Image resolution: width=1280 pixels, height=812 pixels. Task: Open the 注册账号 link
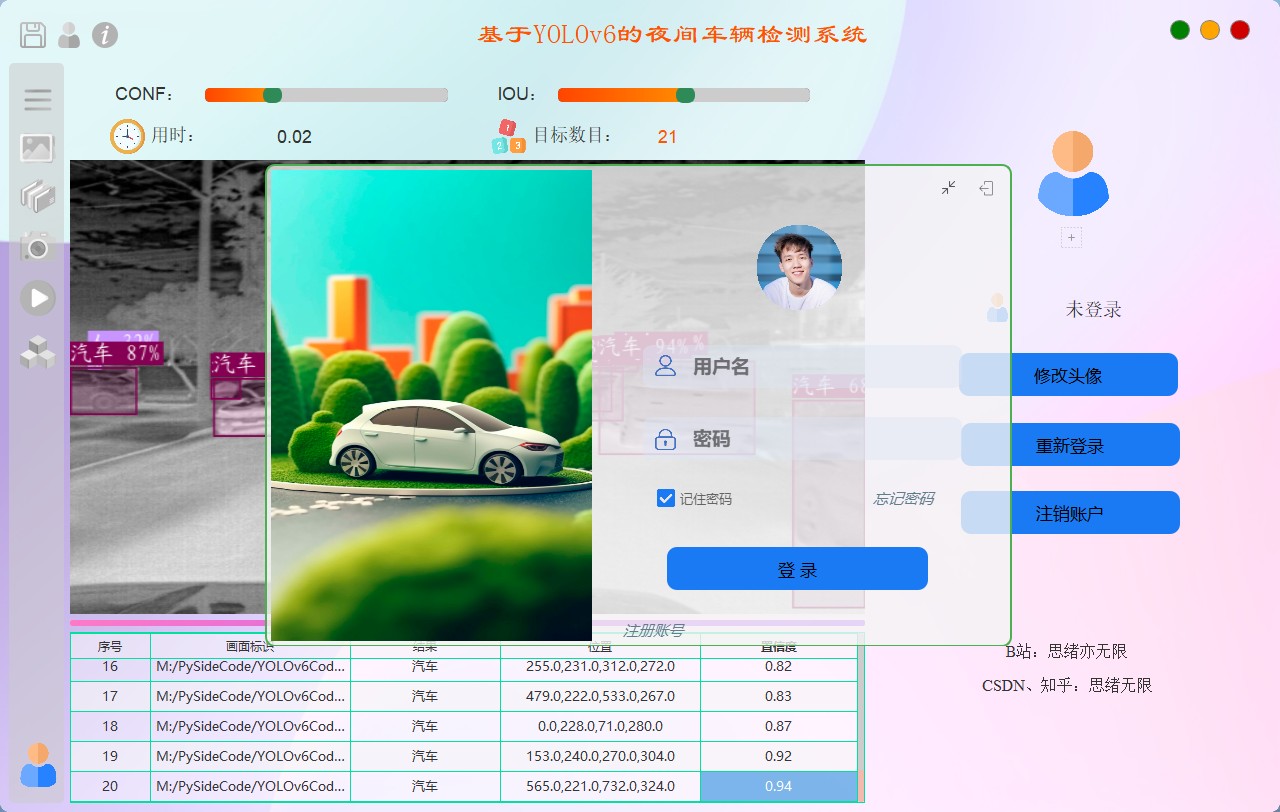pyautogui.click(x=654, y=630)
